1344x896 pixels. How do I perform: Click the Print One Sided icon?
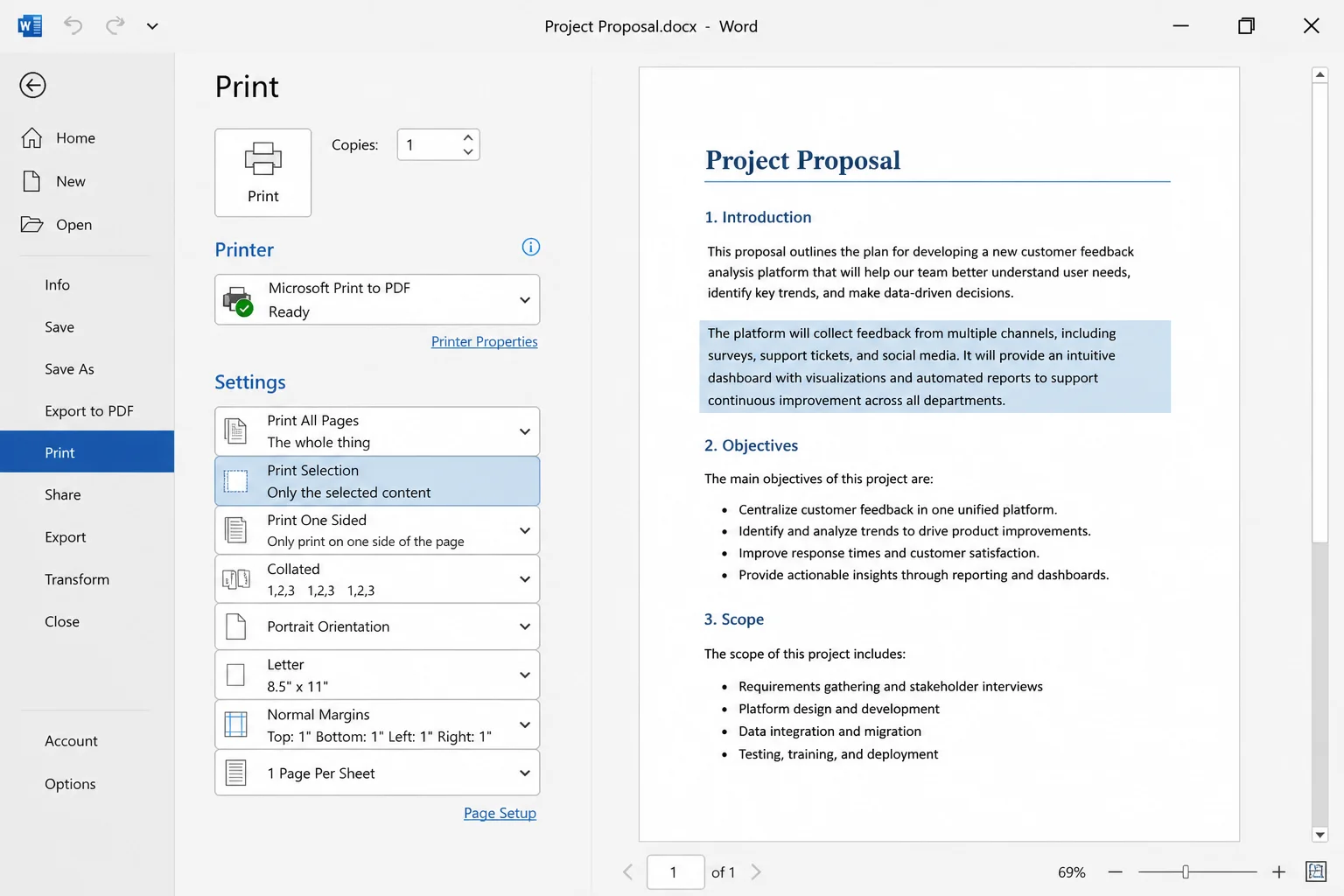pyautogui.click(x=236, y=530)
